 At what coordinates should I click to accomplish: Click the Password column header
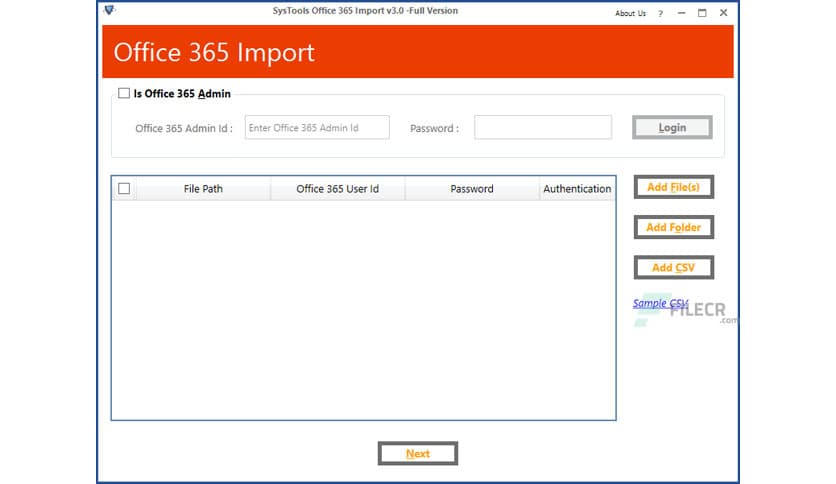point(472,189)
